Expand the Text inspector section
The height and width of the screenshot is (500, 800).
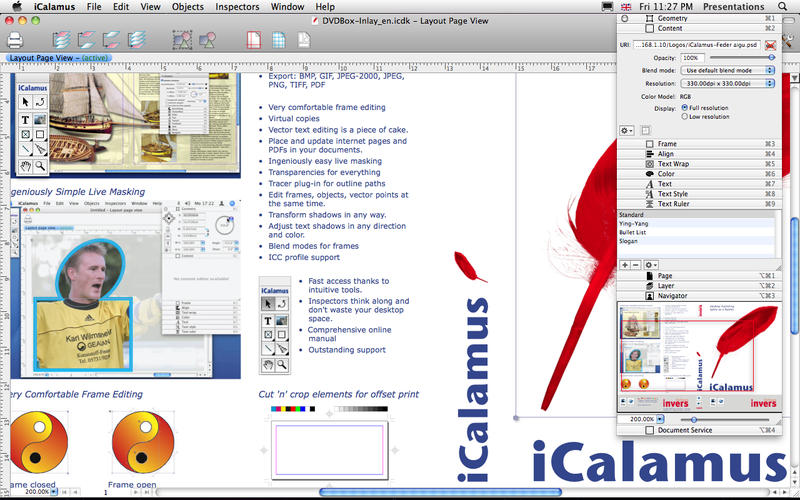[x=698, y=184]
